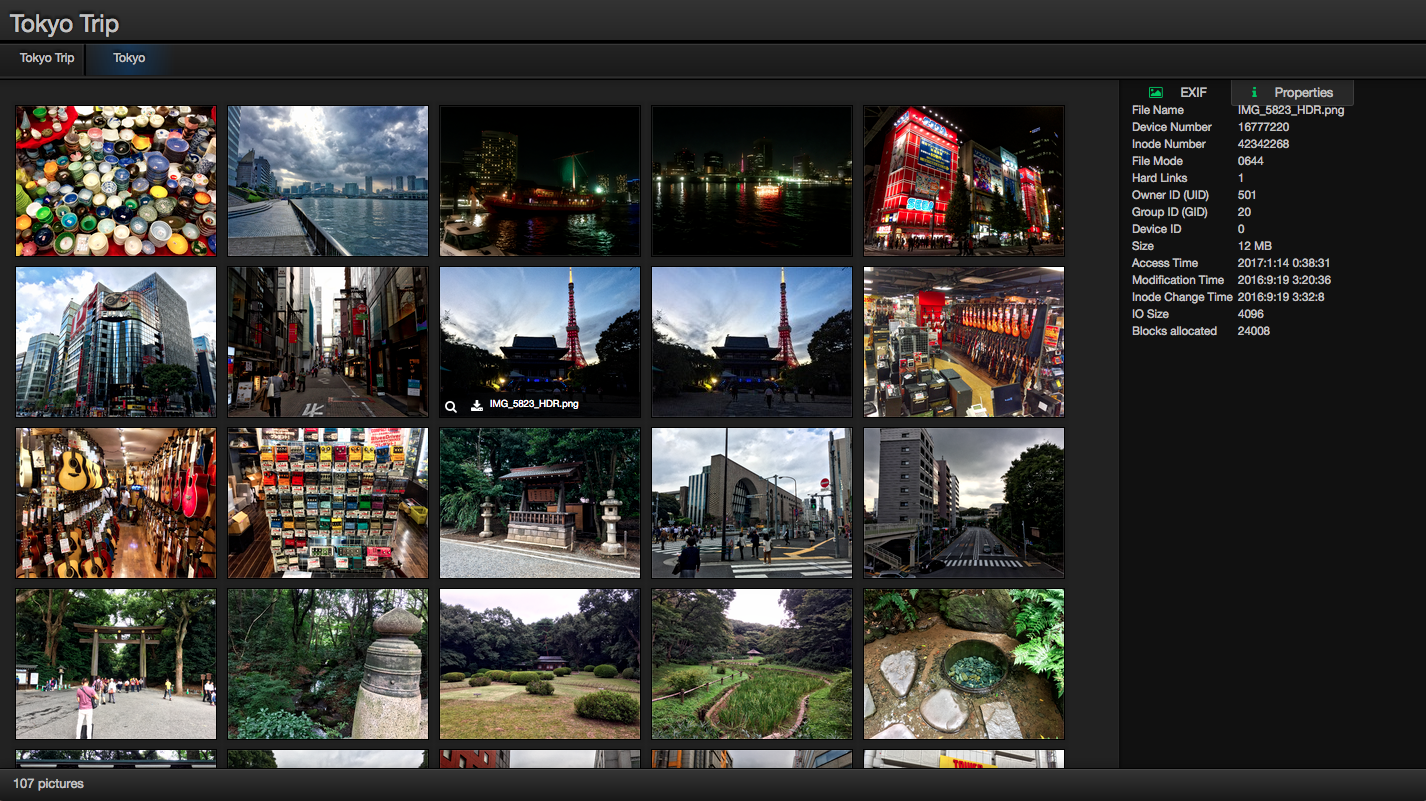Click the Inode Change Time value
Viewport: 1426px width, 801px height.
[x=1281, y=297]
